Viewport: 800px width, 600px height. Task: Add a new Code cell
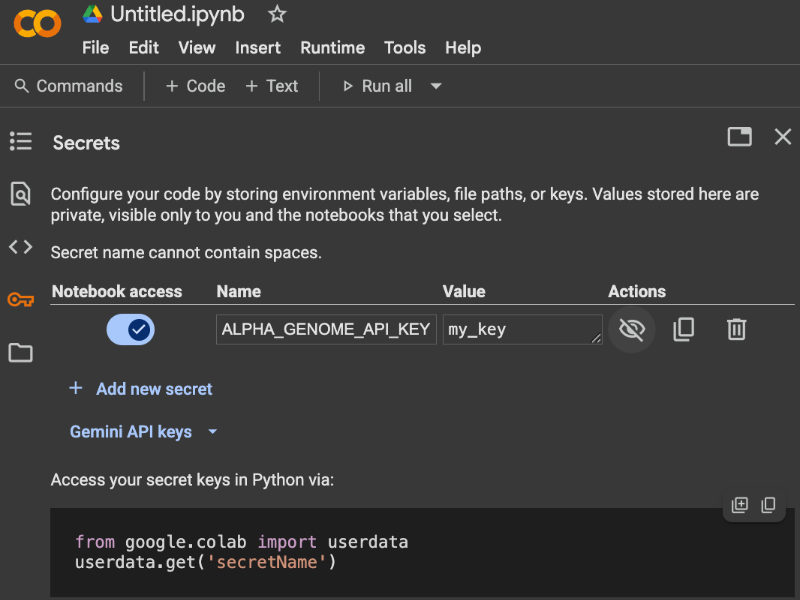[x=195, y=86]
